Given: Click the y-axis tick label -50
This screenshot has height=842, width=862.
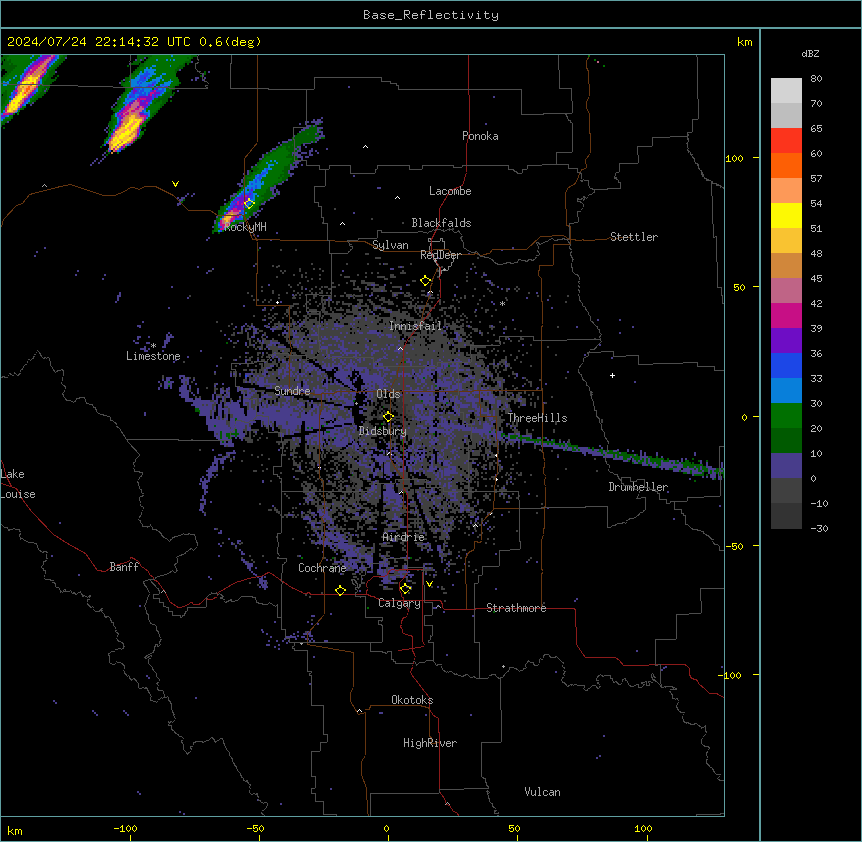Looking at the screenshot, I should (x=734, y=546).
